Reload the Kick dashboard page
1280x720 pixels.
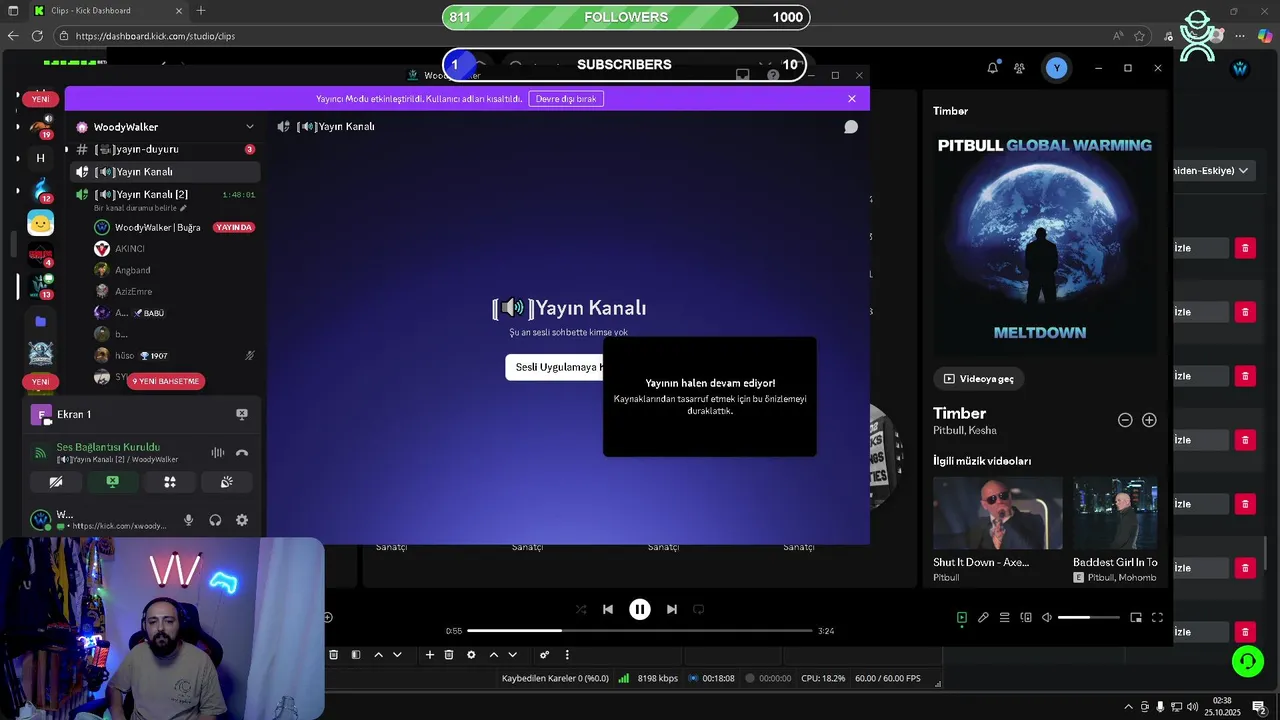(37, 36)
